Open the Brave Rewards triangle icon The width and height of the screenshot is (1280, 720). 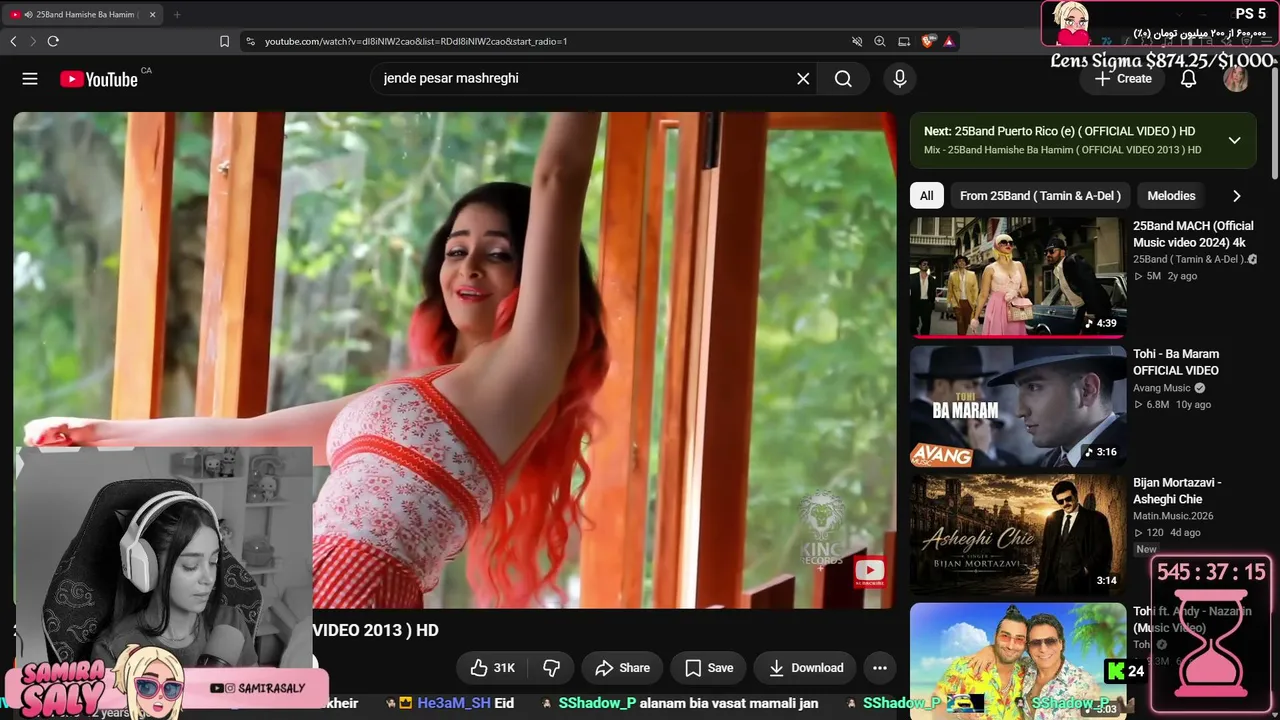pos(948,41)
